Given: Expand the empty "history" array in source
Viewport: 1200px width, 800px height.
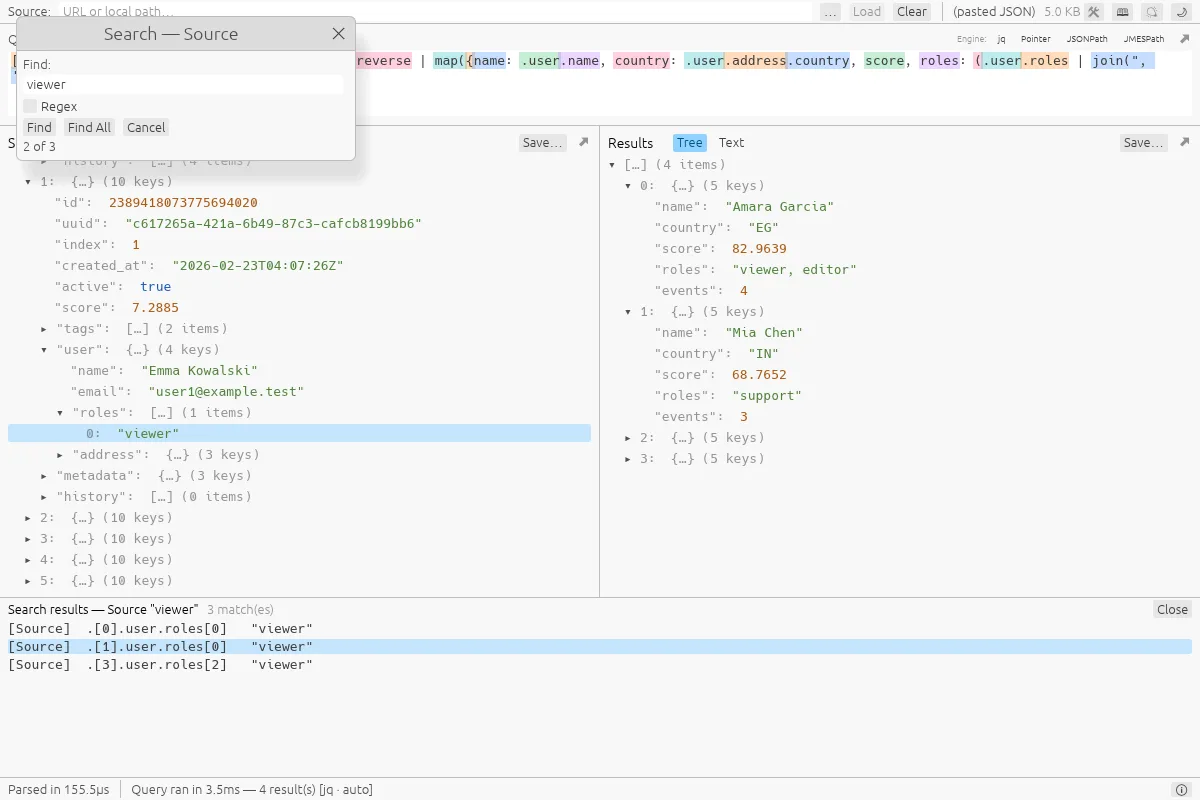Looking at the screenshot, I should (44, 497).
